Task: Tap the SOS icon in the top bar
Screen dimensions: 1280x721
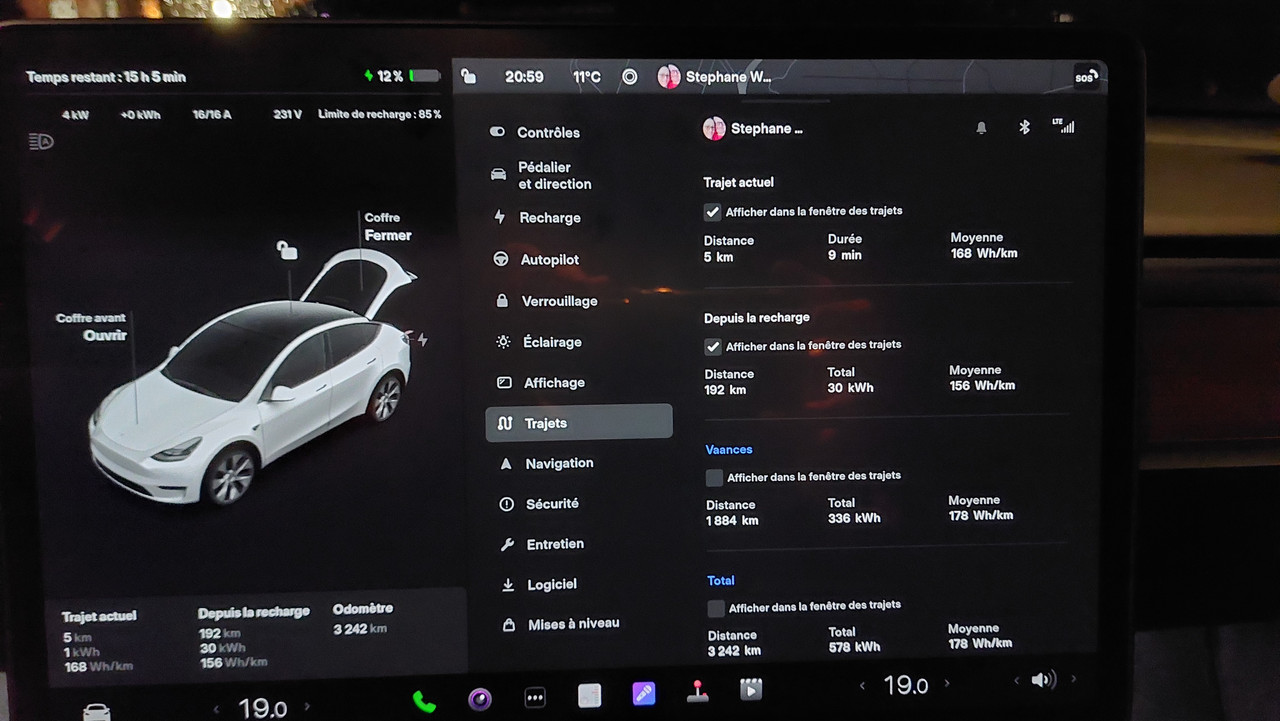Action: tap(1086, 77)
